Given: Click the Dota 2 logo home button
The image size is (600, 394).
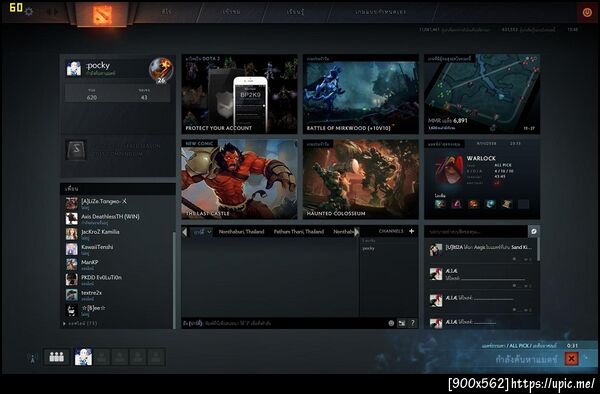Looking at the screenshot, I should [102, 15].
